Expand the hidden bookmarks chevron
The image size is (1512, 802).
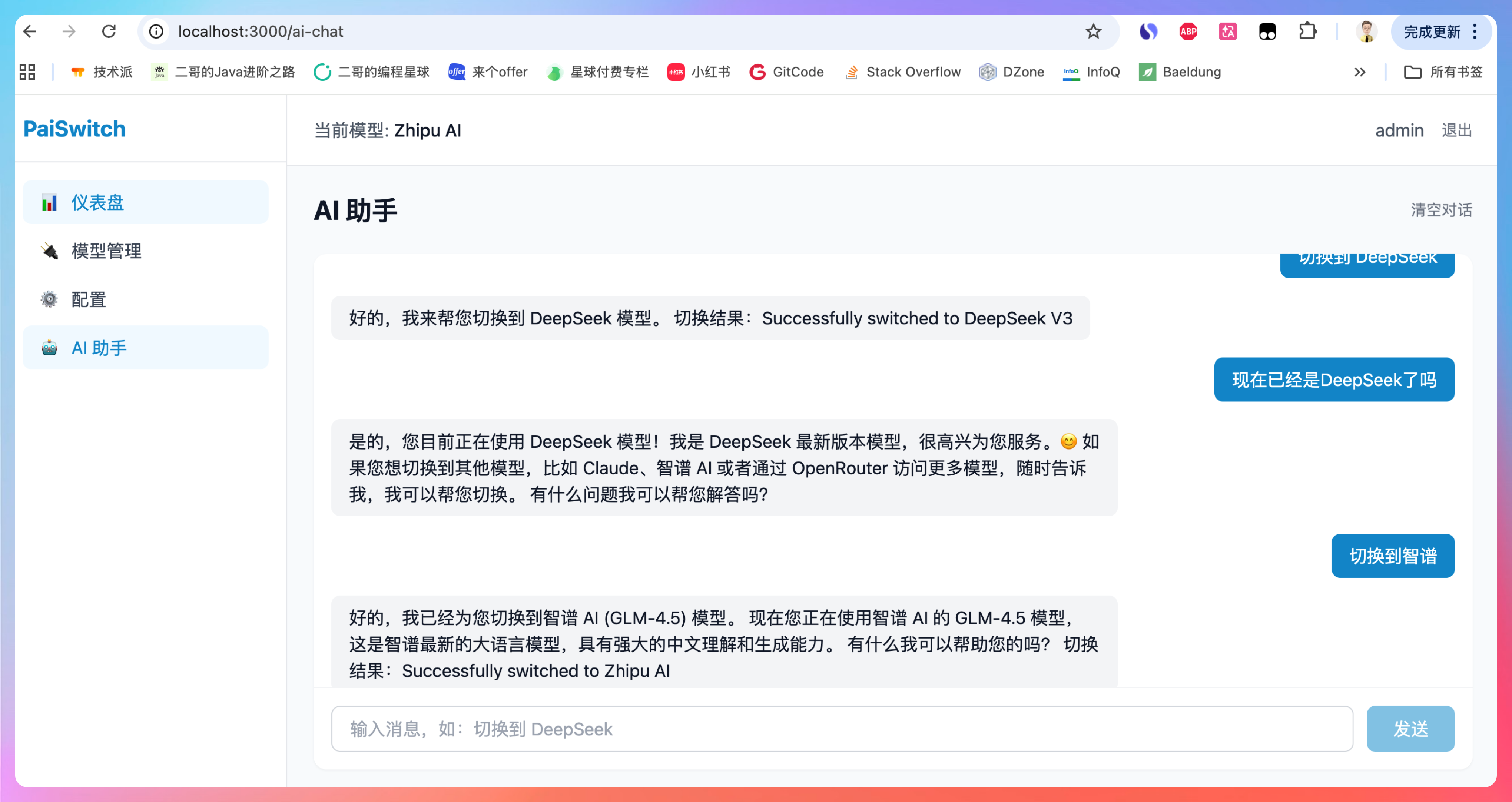1359,72
